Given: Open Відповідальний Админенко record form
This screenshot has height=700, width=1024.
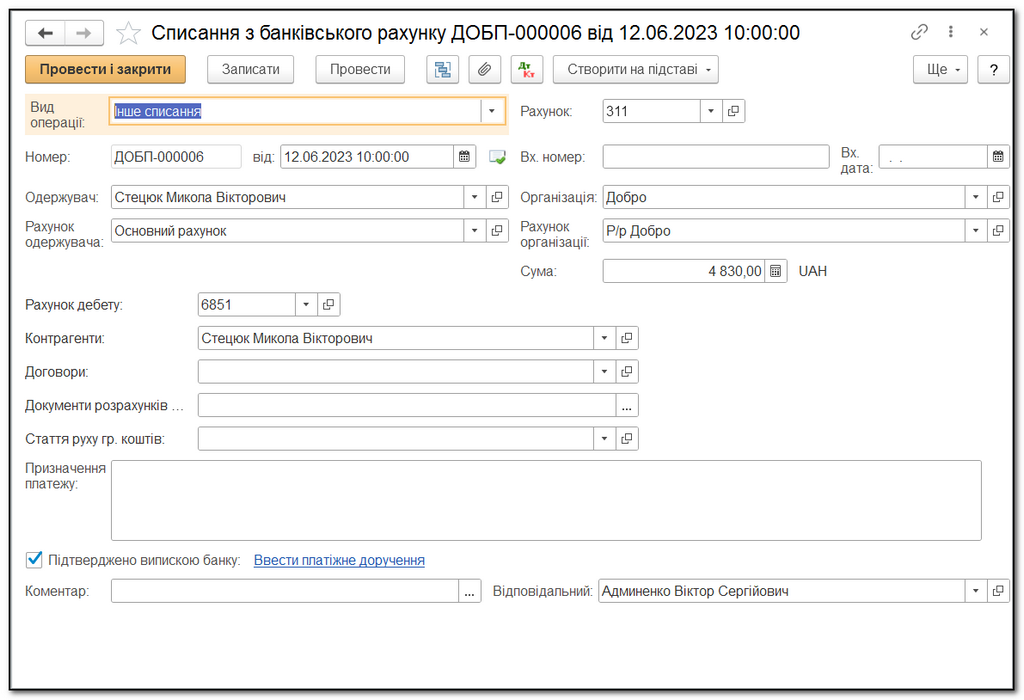Looking at the screenshot, I should 998,591.
